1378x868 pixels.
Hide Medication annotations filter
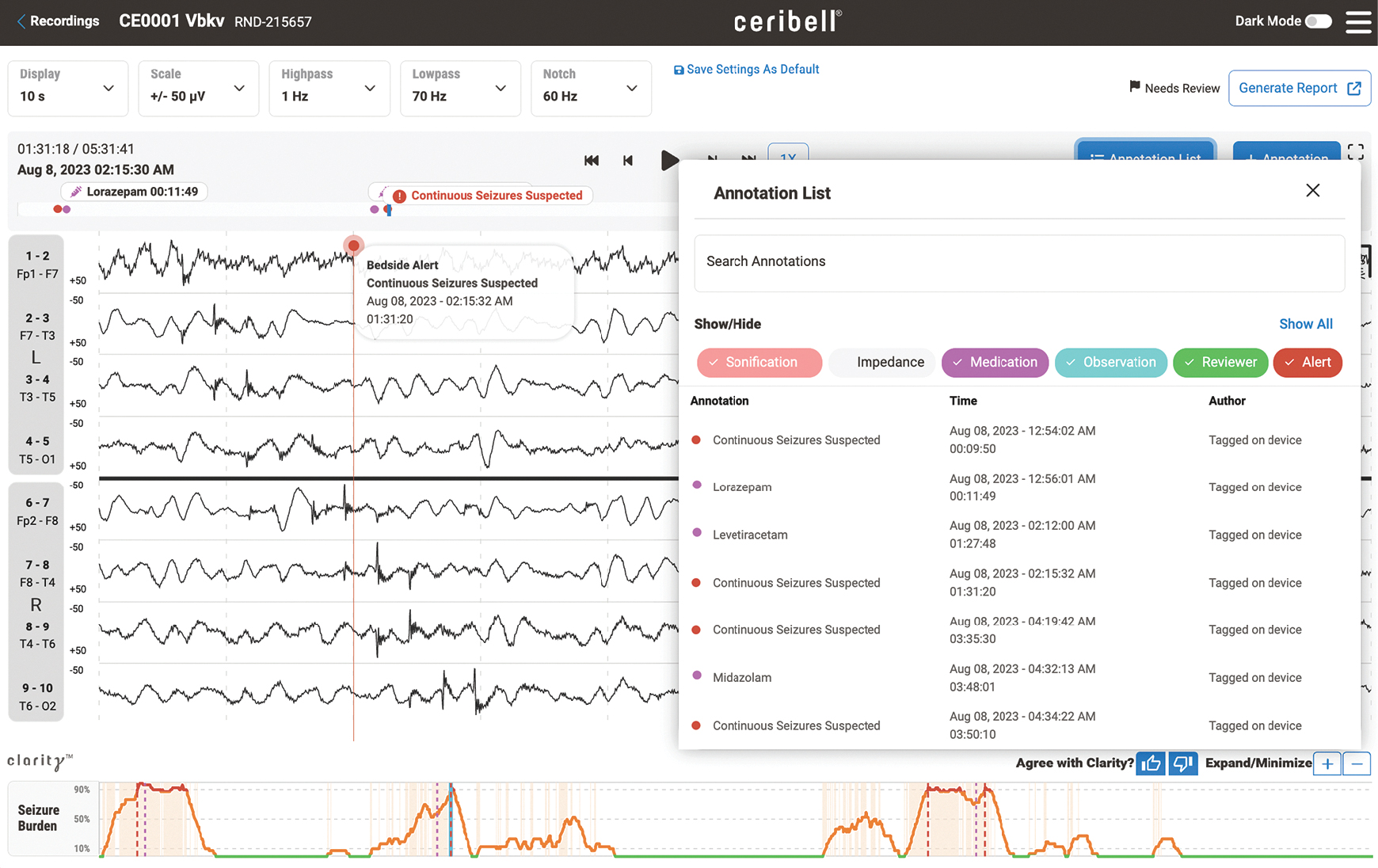tap(995, 363)
